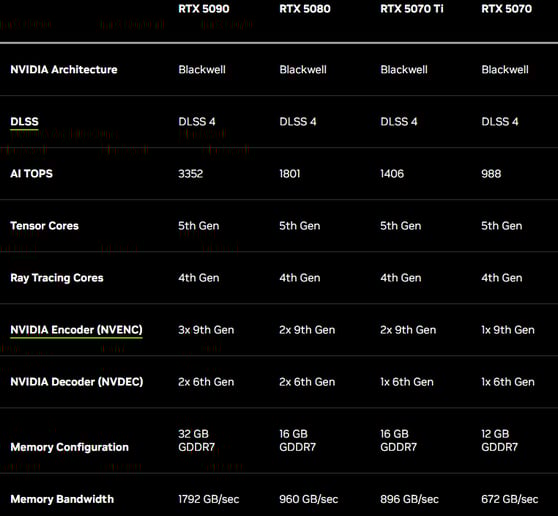The width and height of the screenshot is (558, 516).
Task: Click 5th Gen Tensor Cores for RTX 5090
Action: click(199, 226)
